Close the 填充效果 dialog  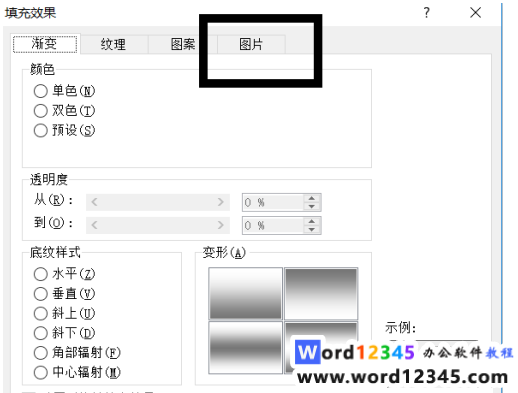coord(476,13)
